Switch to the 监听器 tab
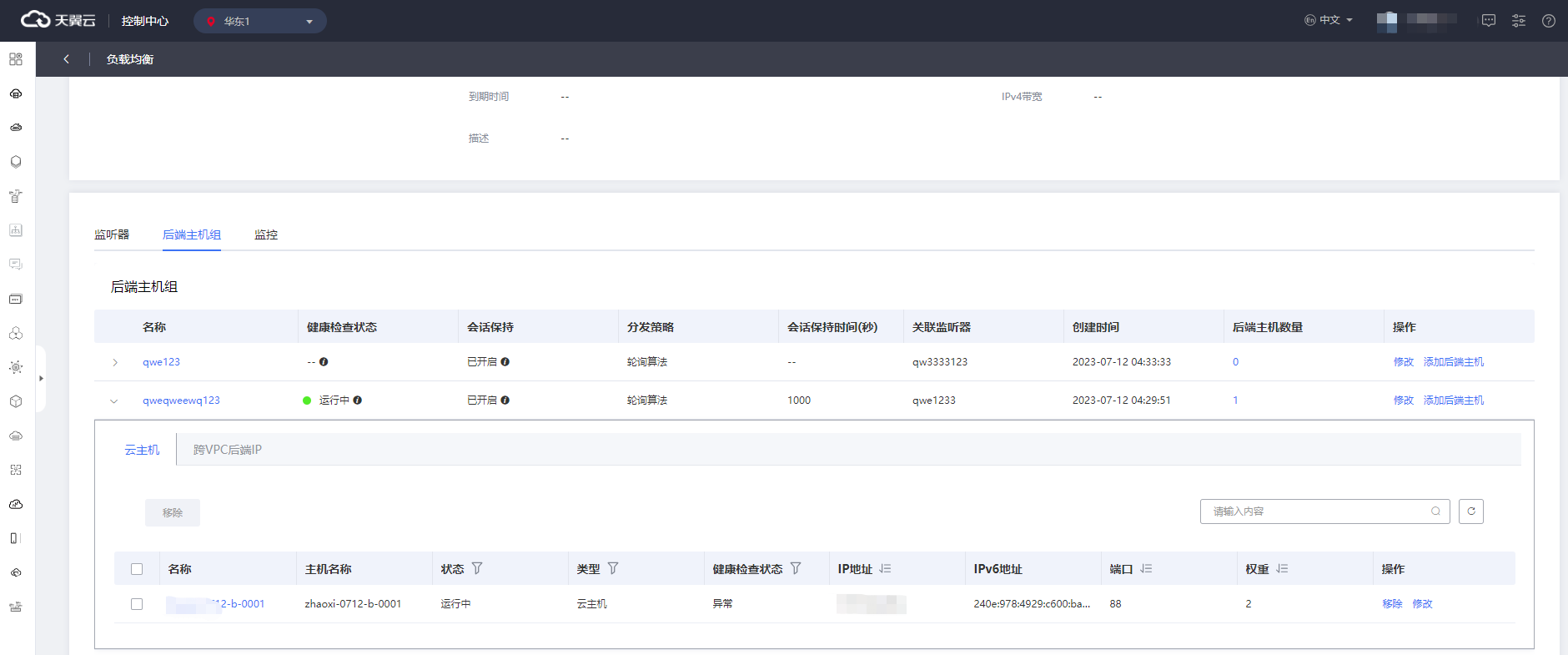1568x655 pixels. click(112, 234)
